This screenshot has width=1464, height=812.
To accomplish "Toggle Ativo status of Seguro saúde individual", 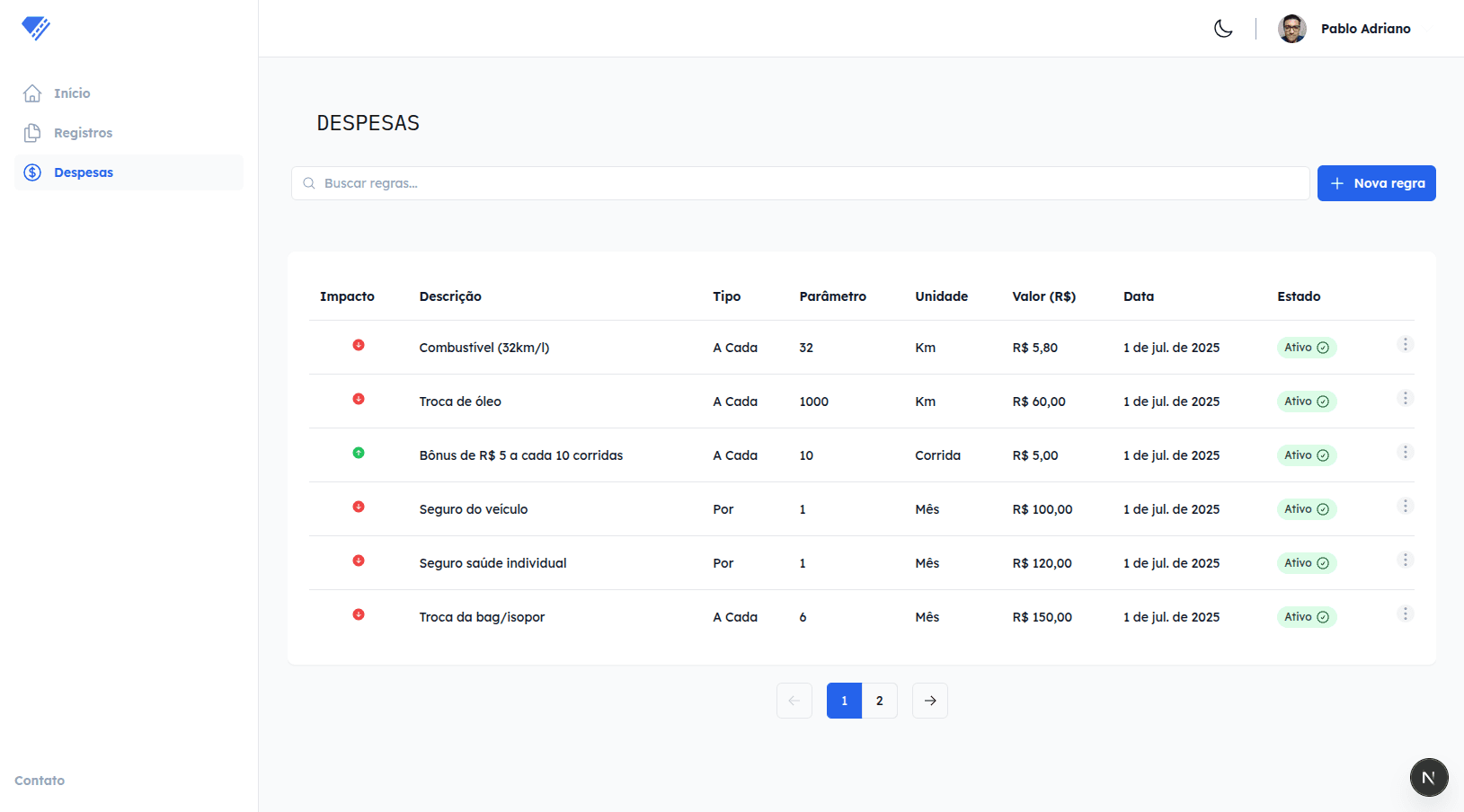I will [x=1307, y=563].
